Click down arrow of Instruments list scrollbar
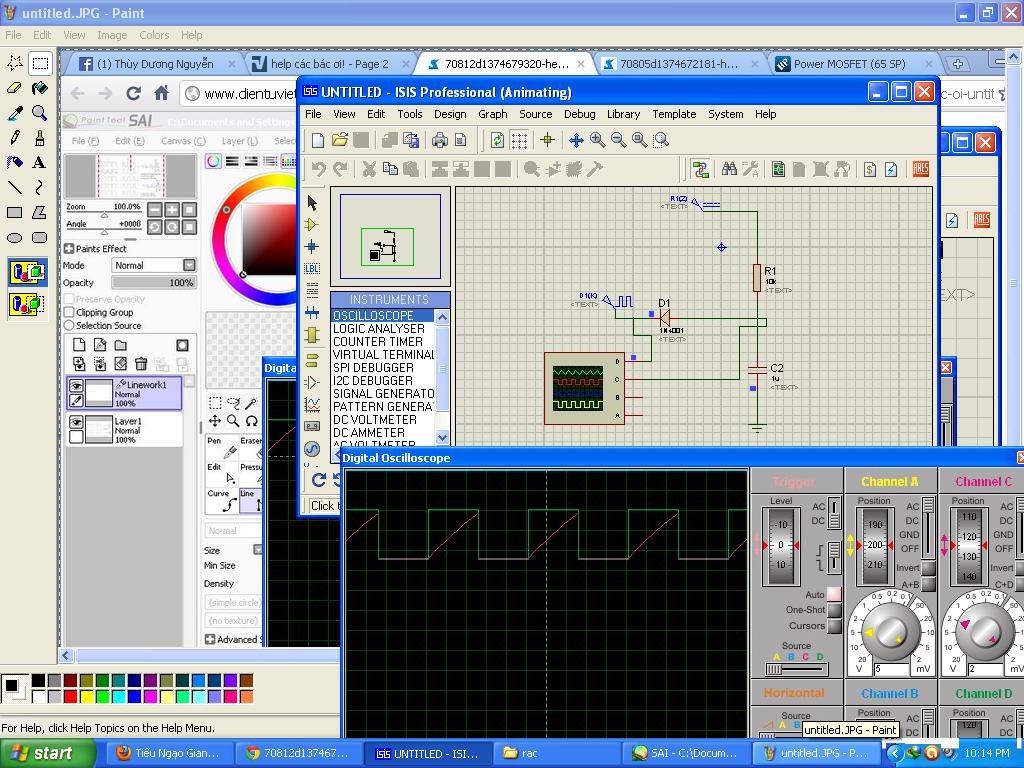 click(442, 438)
